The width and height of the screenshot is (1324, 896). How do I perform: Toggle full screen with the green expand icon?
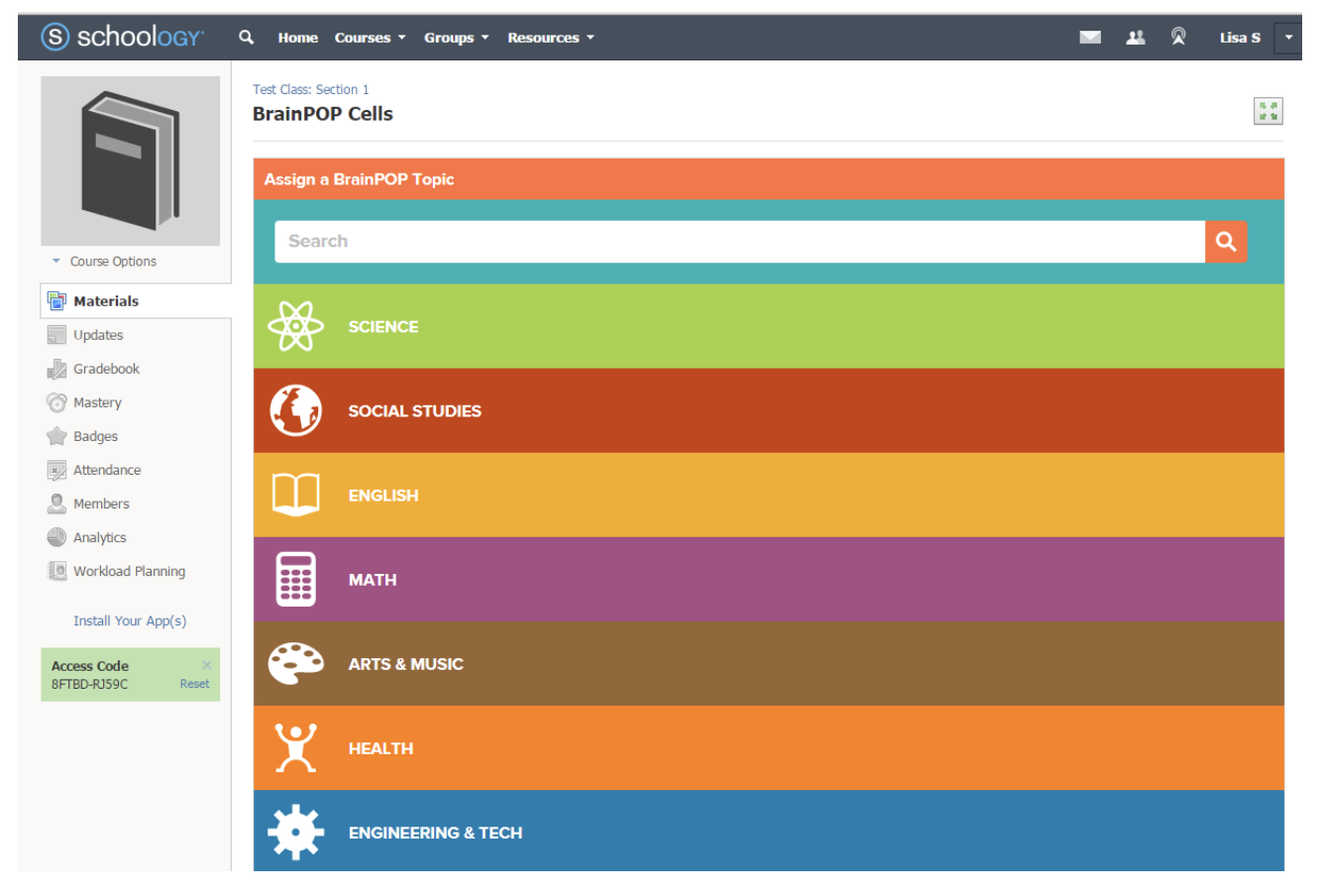1268,111
